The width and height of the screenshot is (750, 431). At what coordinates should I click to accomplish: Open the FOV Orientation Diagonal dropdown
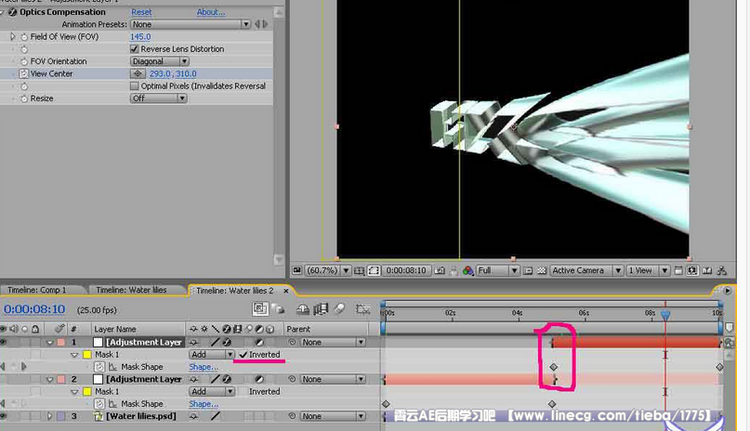coord(160,61)
